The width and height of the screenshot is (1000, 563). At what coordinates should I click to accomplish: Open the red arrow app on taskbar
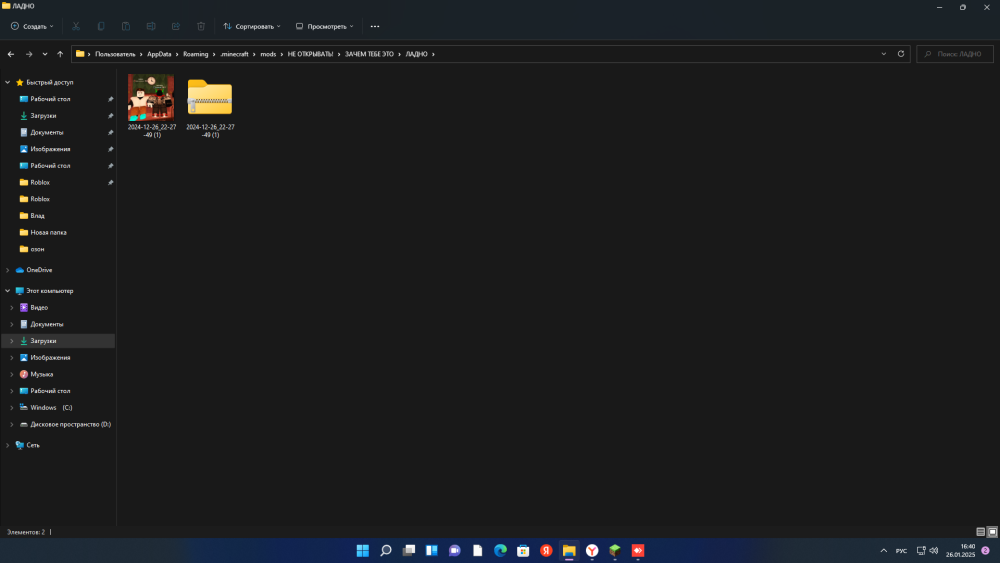[x=638, y=550]
